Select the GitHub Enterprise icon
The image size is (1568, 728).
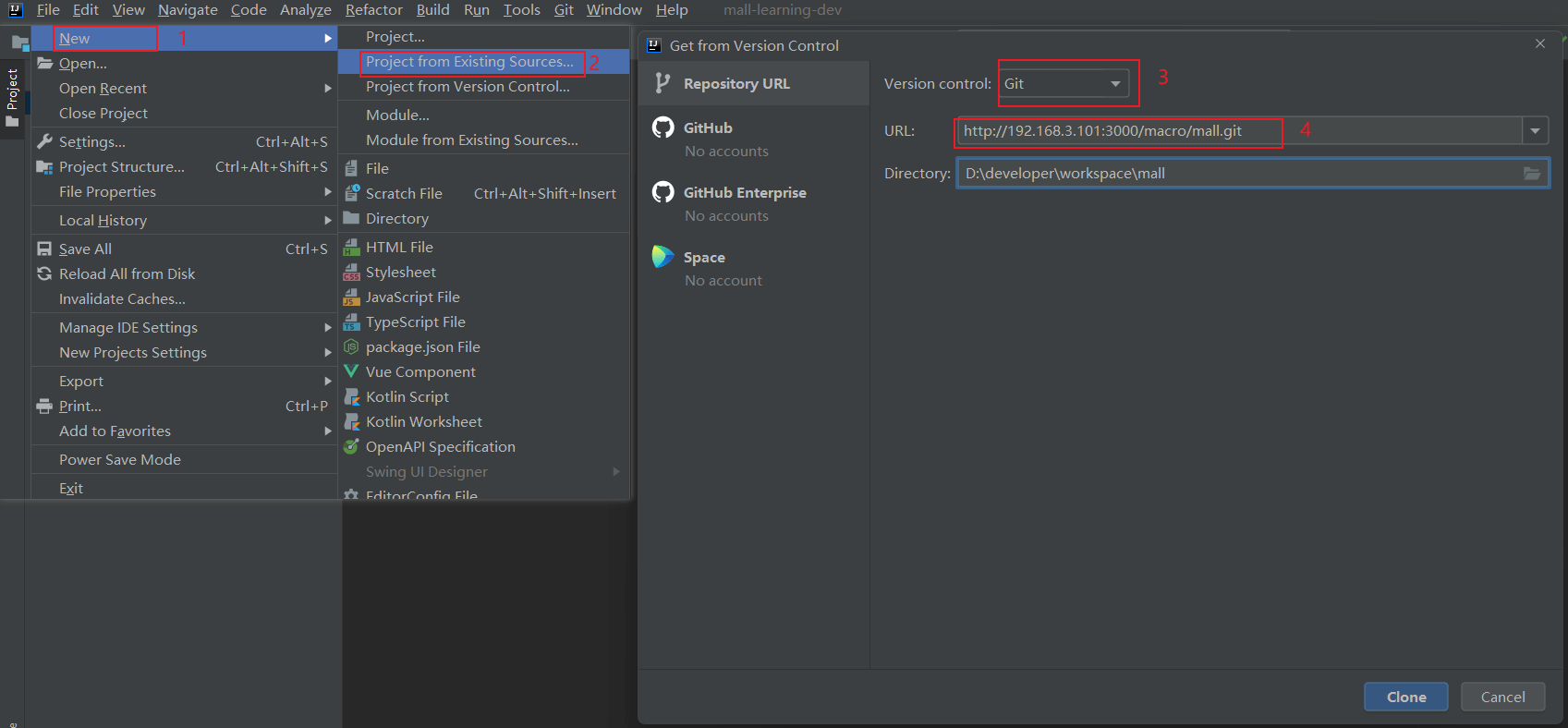pos(662,192)
